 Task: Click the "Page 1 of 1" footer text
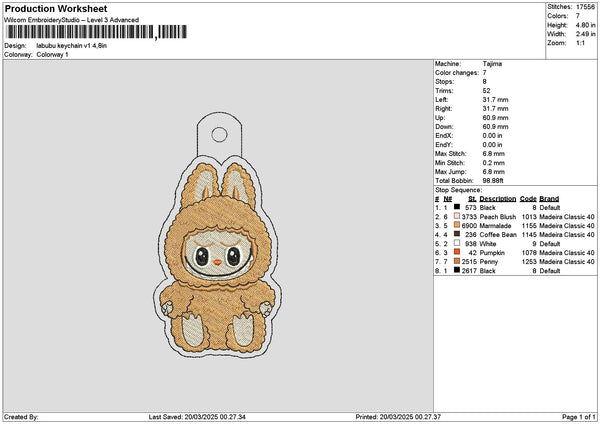tap(579, 417)
